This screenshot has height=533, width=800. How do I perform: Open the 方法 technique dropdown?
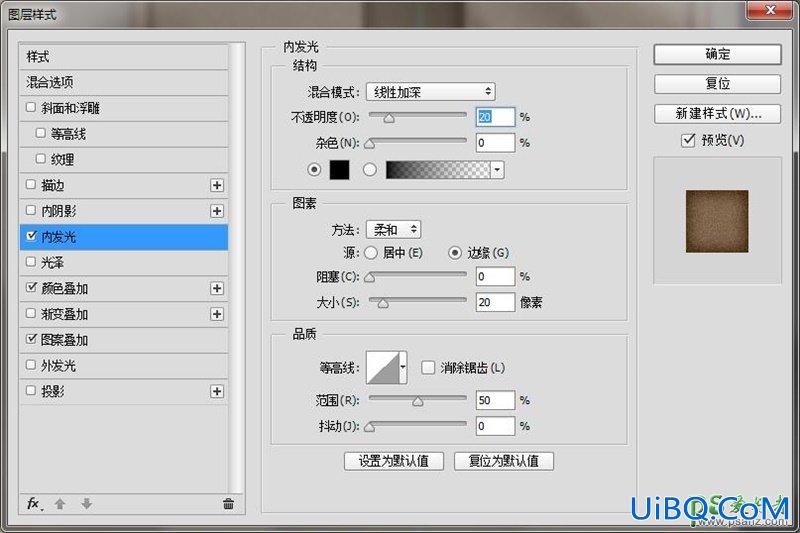(393, 230)
